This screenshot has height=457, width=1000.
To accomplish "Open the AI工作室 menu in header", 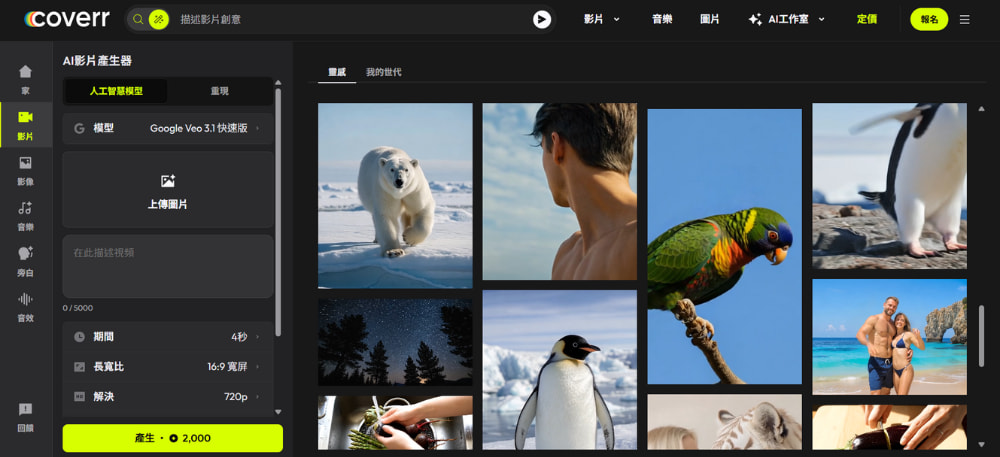I will tap(785, 19).
